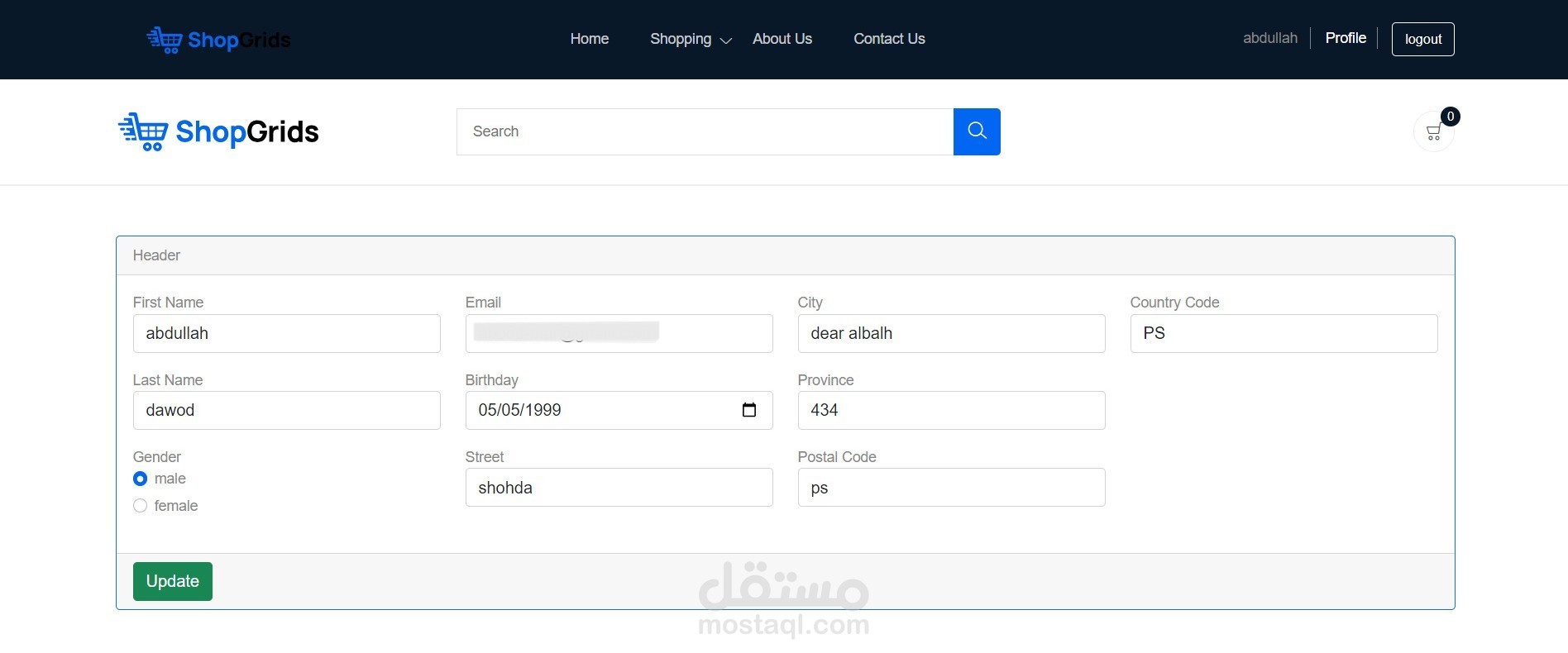Focus the Search input field
The image size is (1568, 653).
[705, 131]
